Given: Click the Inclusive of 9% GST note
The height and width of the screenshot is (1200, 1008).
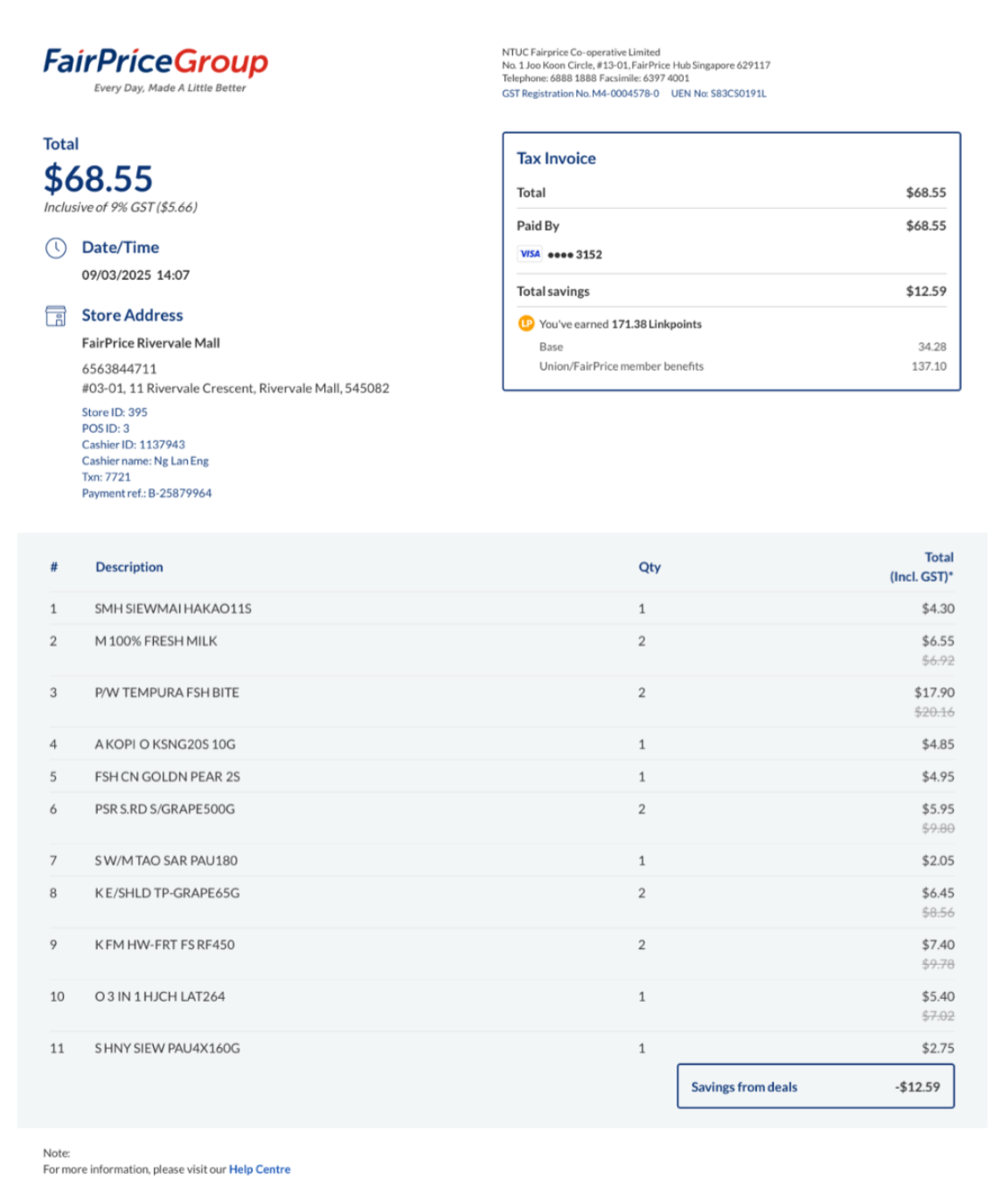Looking at the screenshot, I should point(121,207).
